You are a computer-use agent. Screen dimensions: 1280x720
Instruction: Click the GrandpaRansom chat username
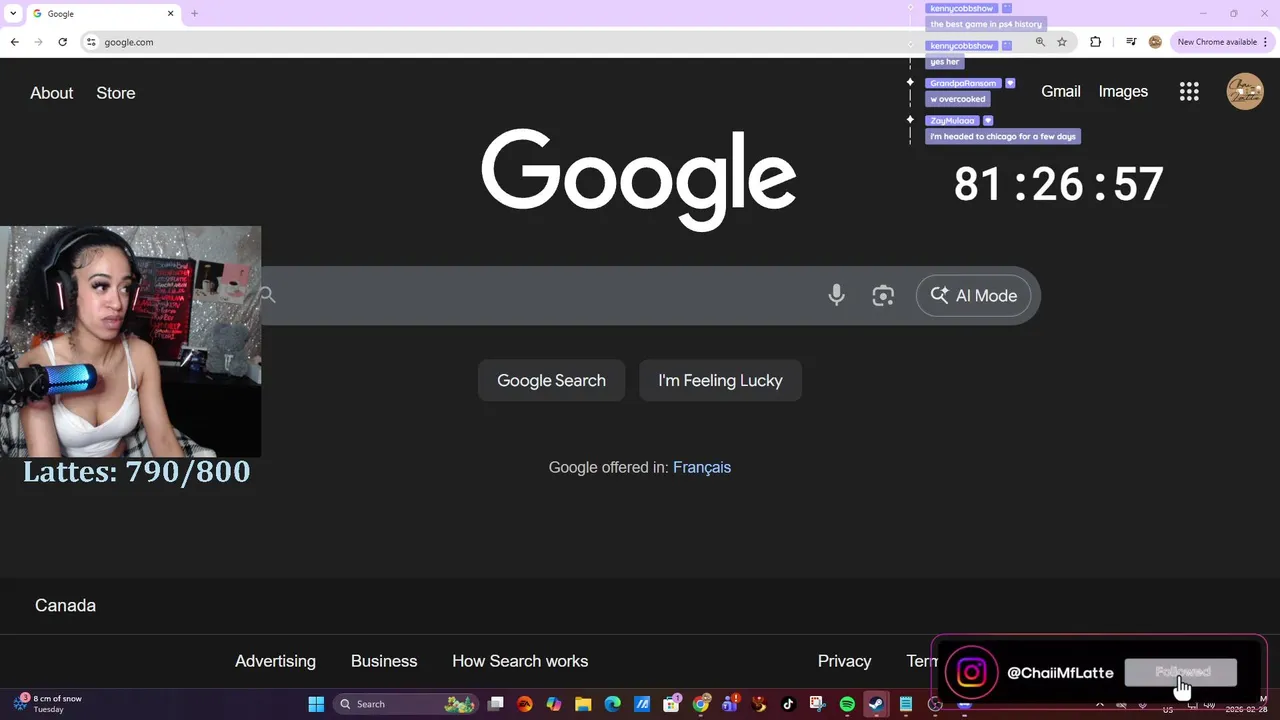tap(963, 83)
